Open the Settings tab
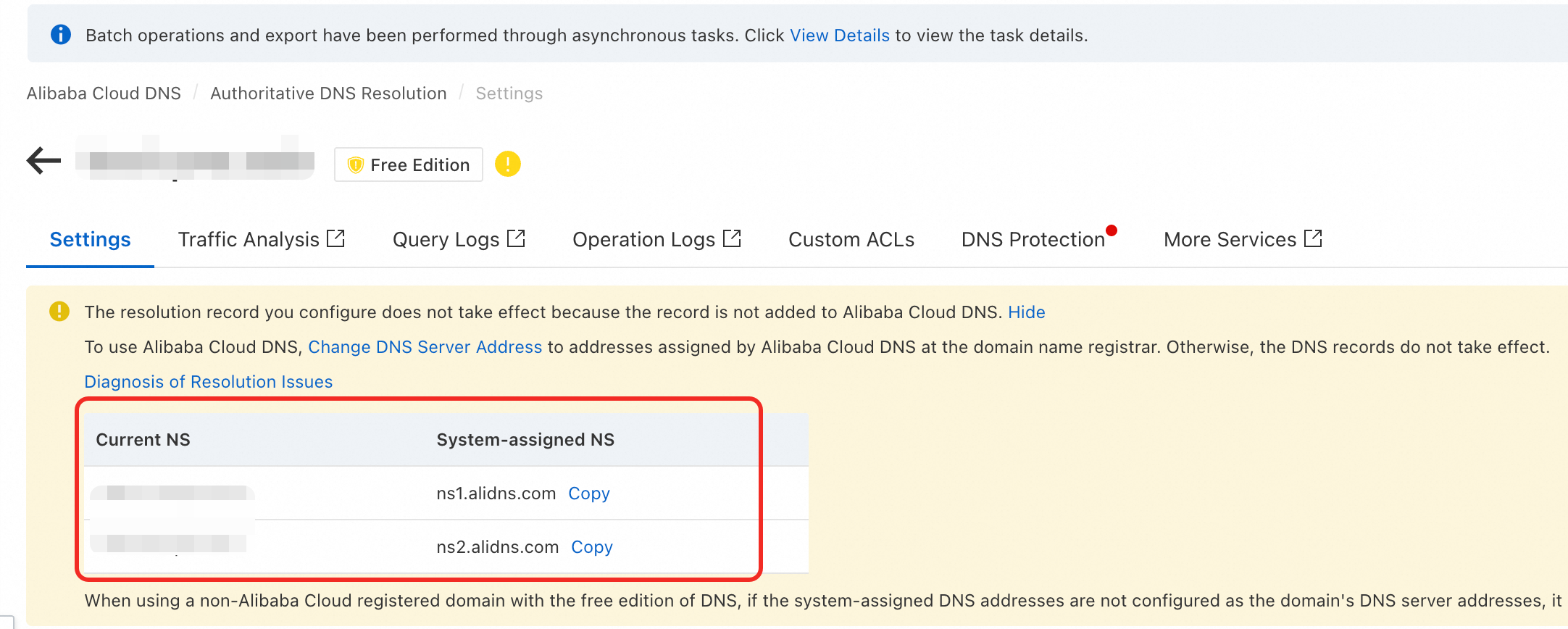Viewport: 1568px width, 629px height. (x=90, y=240)
